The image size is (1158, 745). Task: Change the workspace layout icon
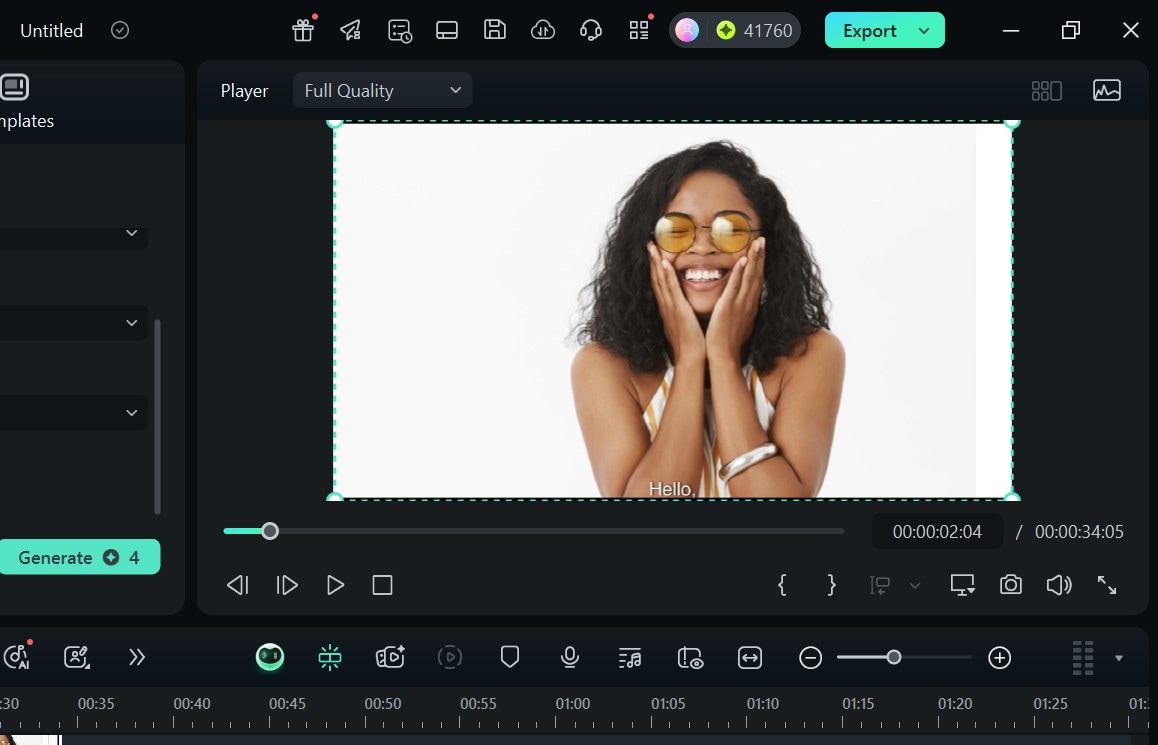(x=447, y=30)
